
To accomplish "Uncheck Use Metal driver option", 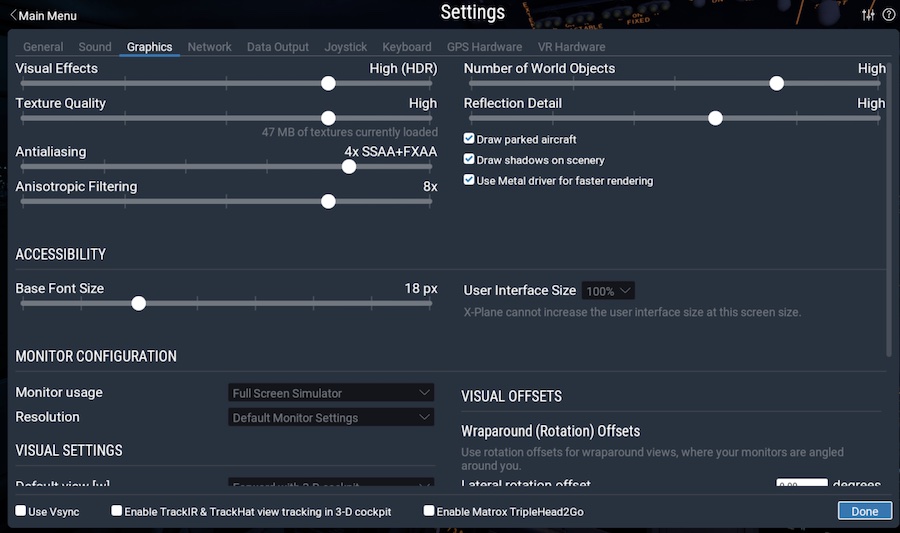I will (x=469, y=181).
